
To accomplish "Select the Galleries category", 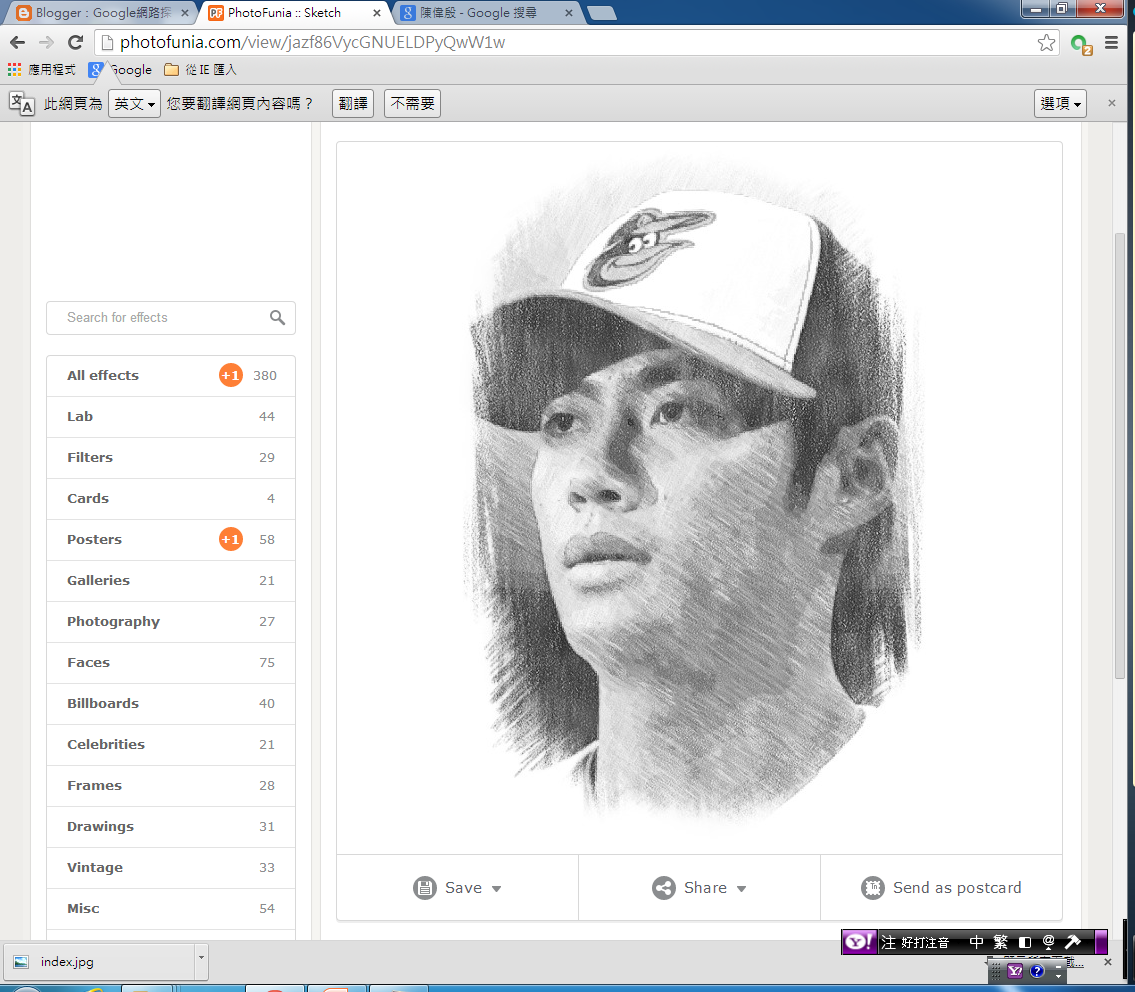I will tap(171, 581).
